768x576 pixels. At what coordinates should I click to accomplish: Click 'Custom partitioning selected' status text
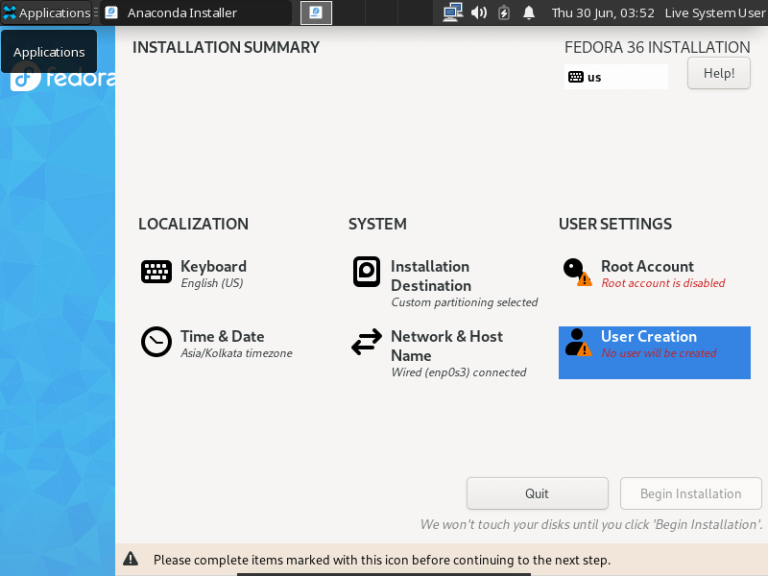click(464, 302)
